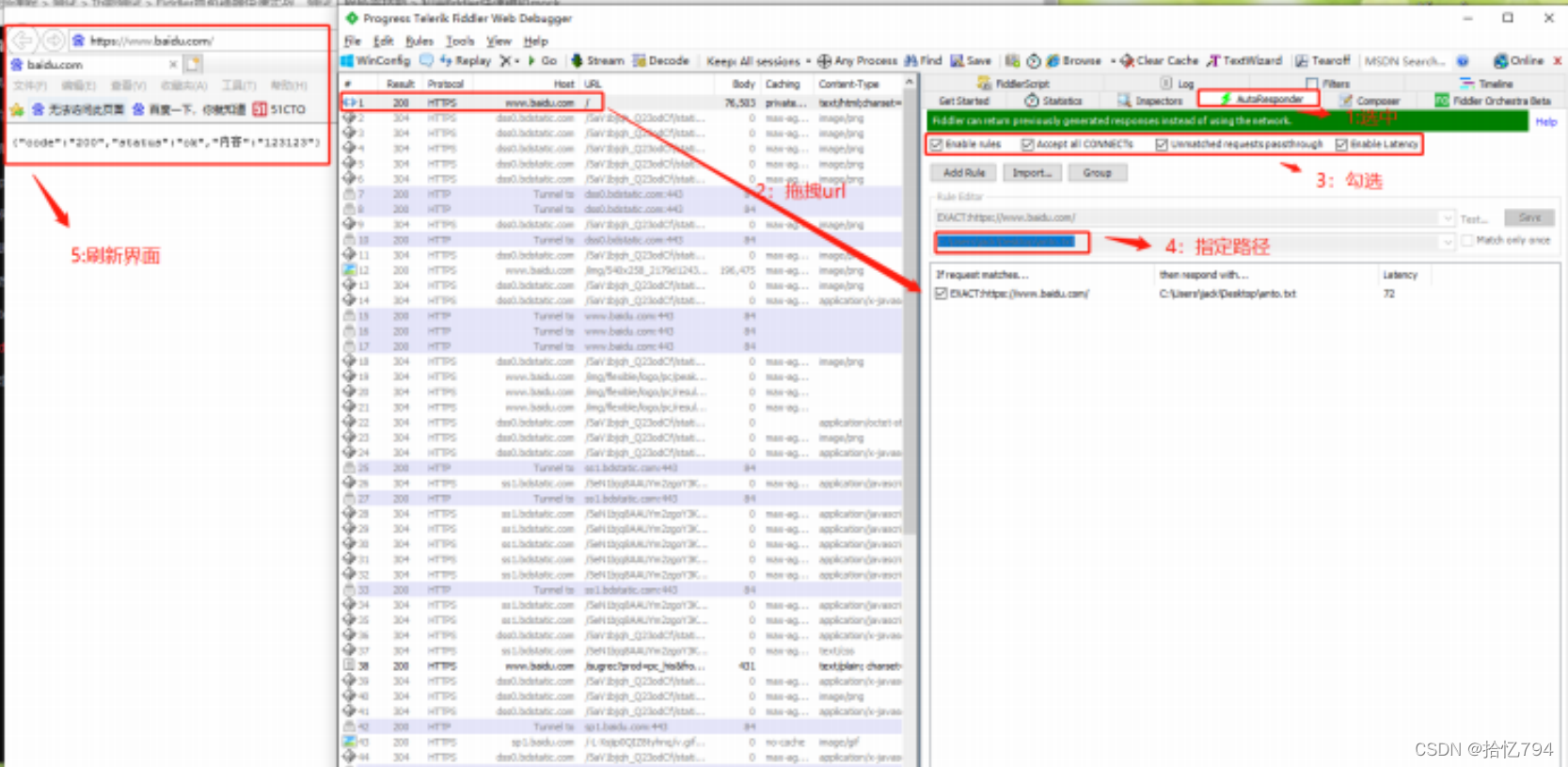Replay the selected session

[465, 60]
